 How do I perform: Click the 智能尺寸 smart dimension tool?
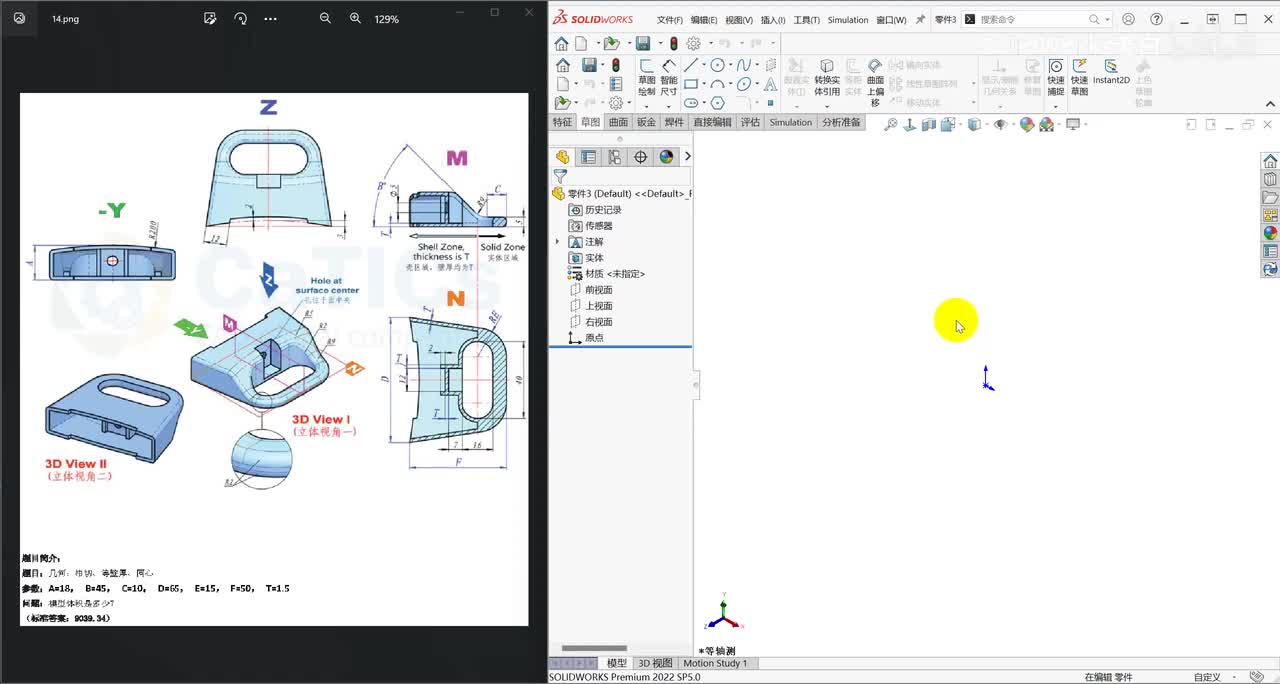pos(669,77)
